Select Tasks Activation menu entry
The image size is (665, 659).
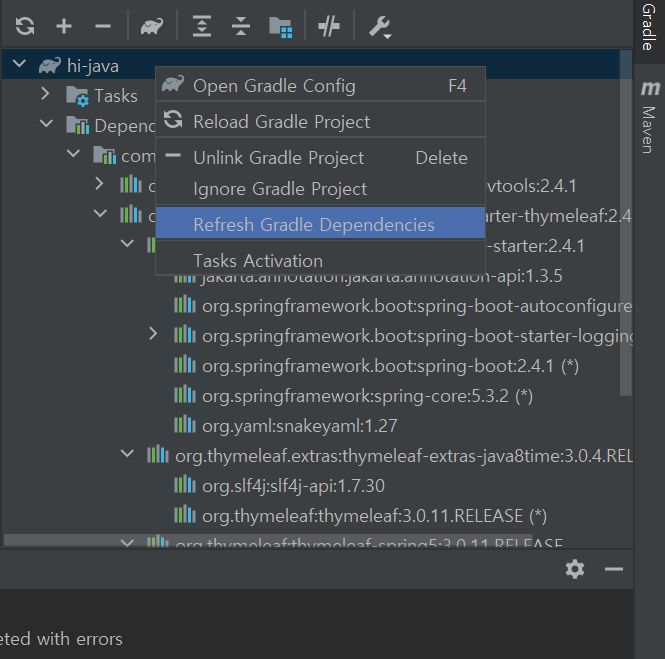[320, 260]
